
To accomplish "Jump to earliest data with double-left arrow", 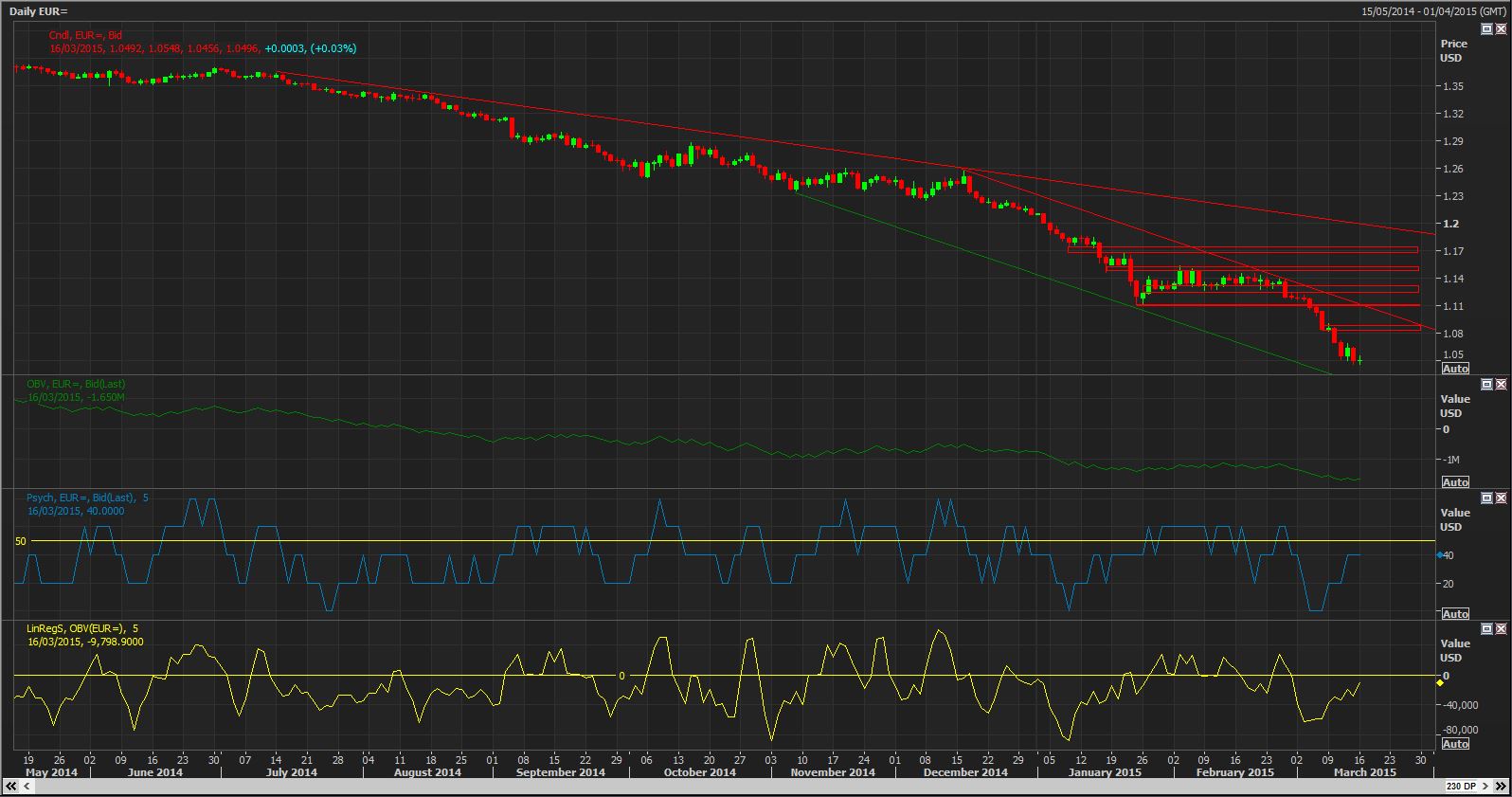I will point(10,787).
